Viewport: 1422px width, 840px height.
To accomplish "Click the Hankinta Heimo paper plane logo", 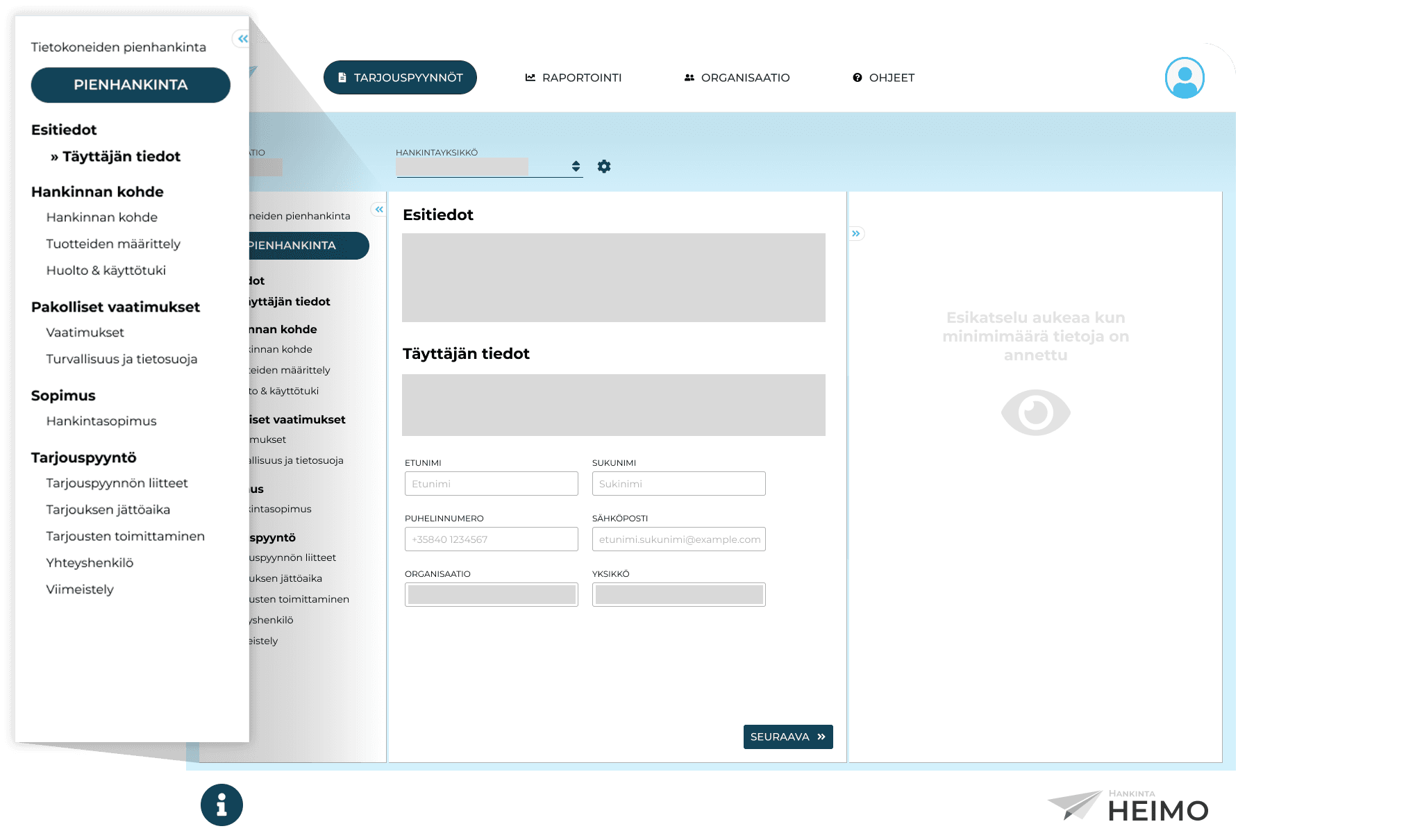I will click(x=1074, y=805).
